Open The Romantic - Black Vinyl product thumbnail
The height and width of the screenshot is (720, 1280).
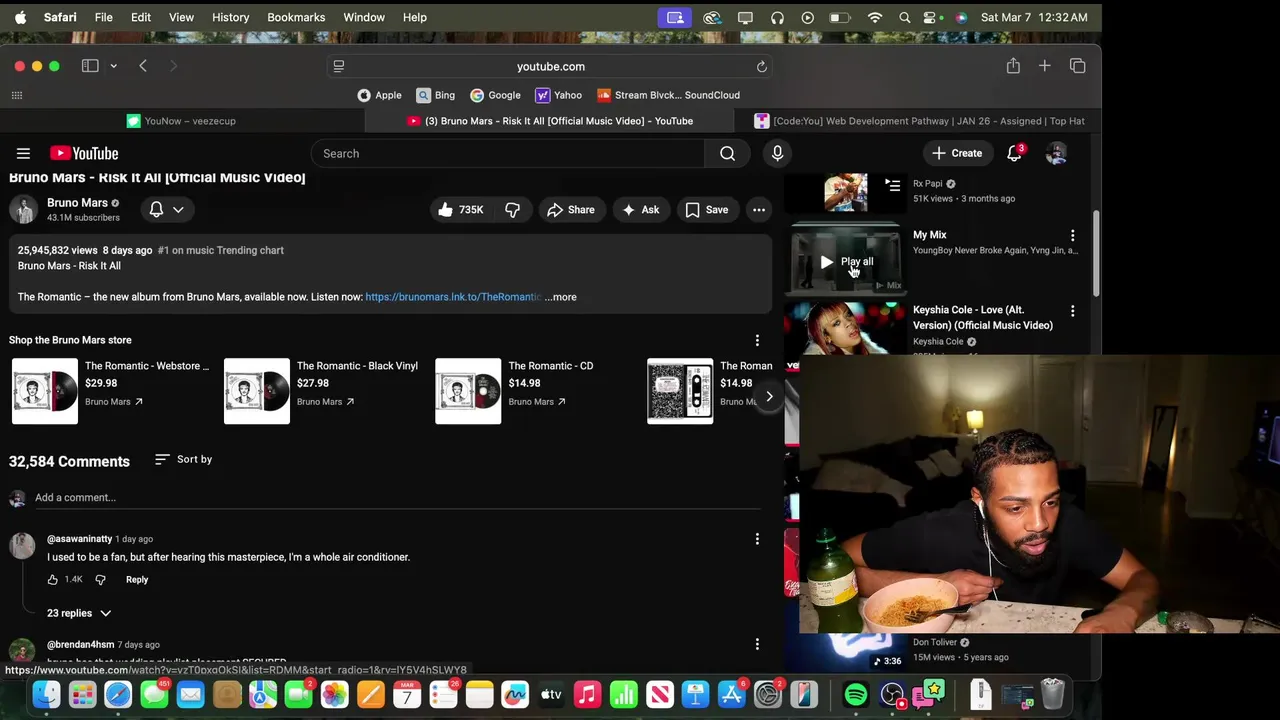(x=257, y=391)
